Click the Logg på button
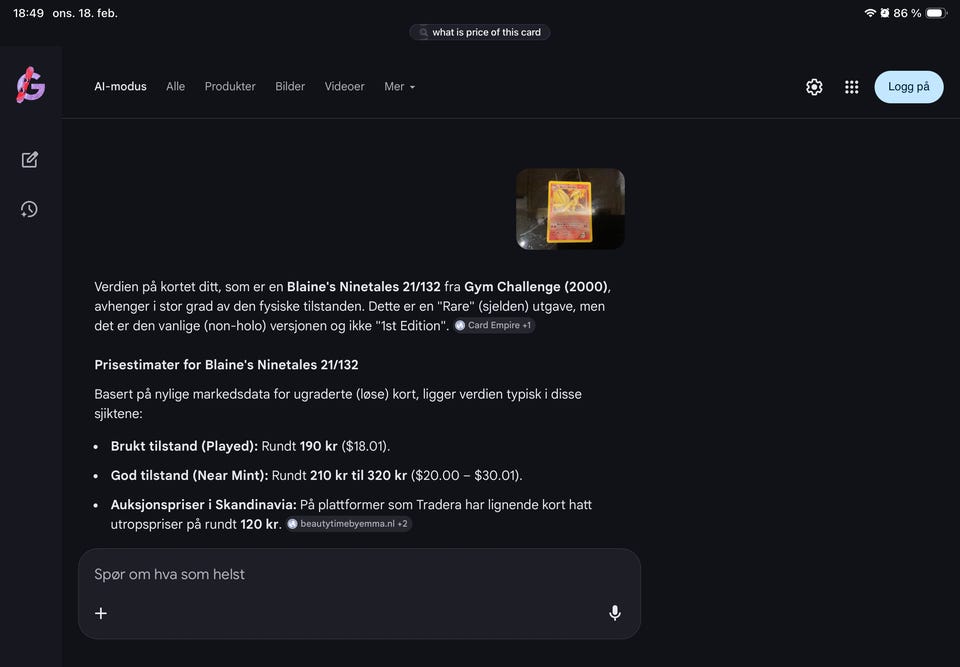 pyautogui.click(x=909, y=87)
